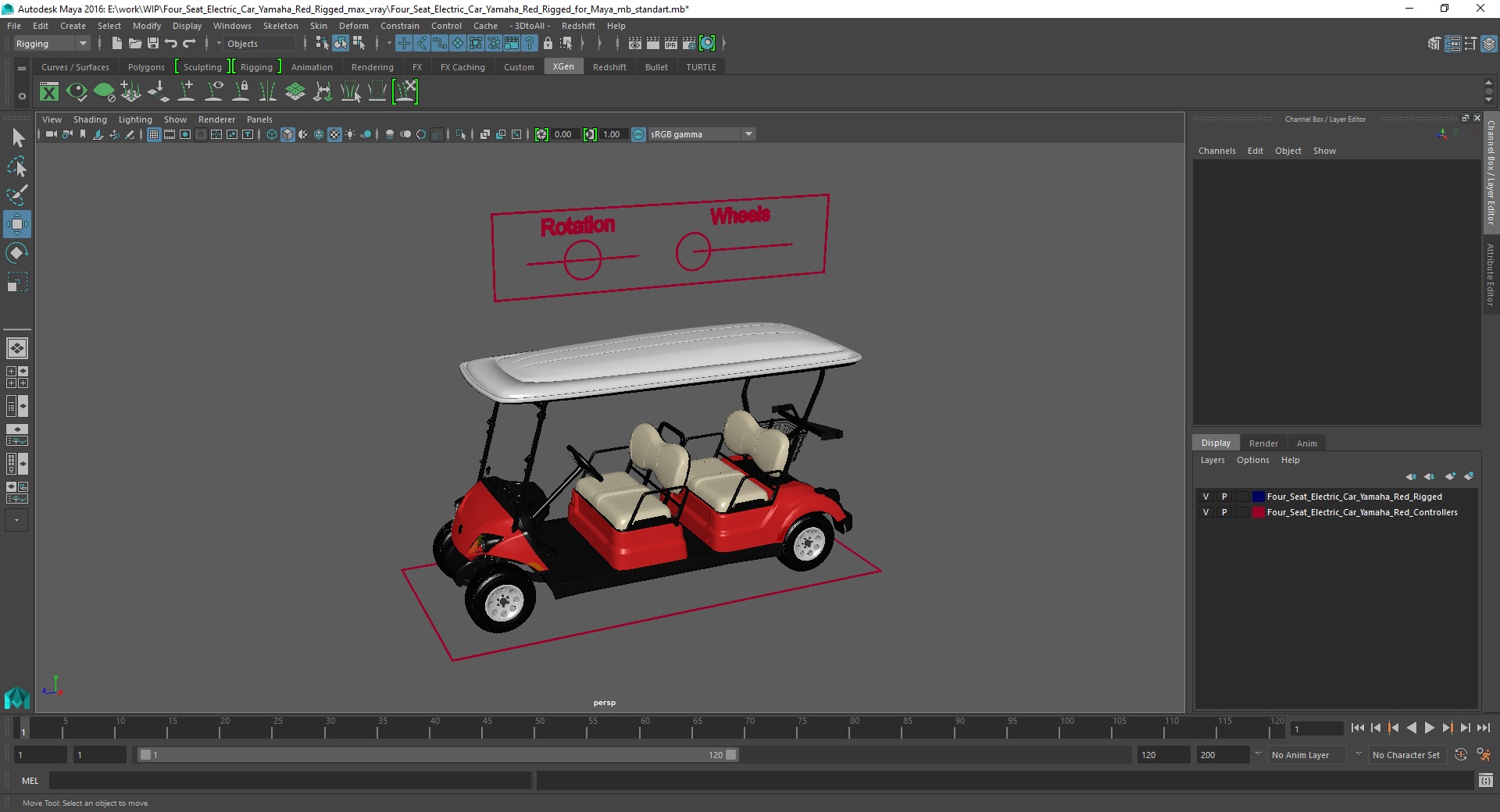Image resolution: width=1500 pixels, height=812 pixels.
Task: Toggle Snap to Grids in the status line
Action: click(404, 44)
